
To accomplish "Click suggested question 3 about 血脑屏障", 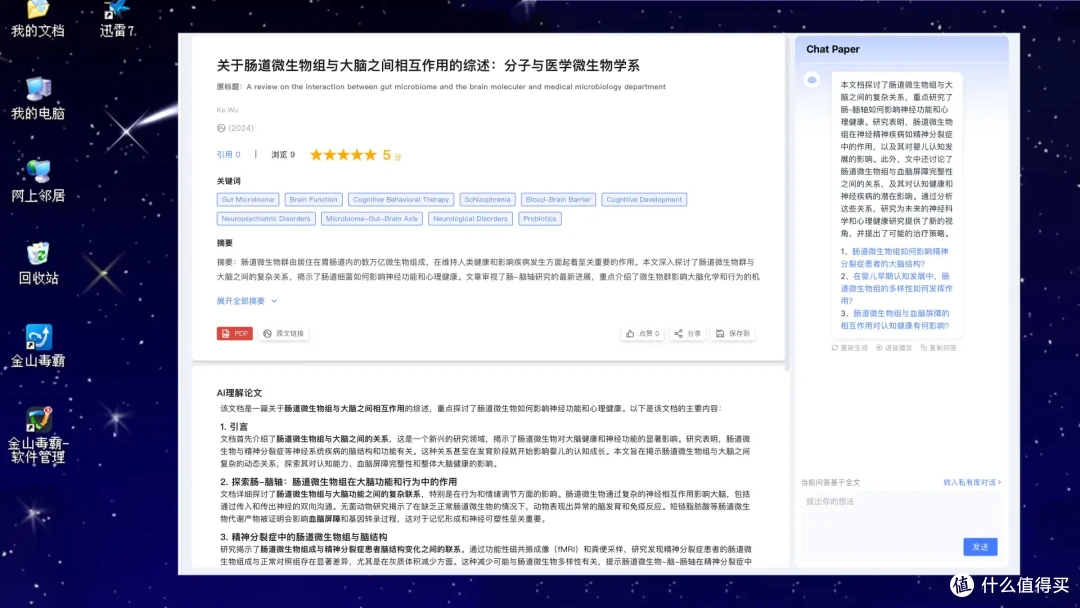I will point(895,319).
